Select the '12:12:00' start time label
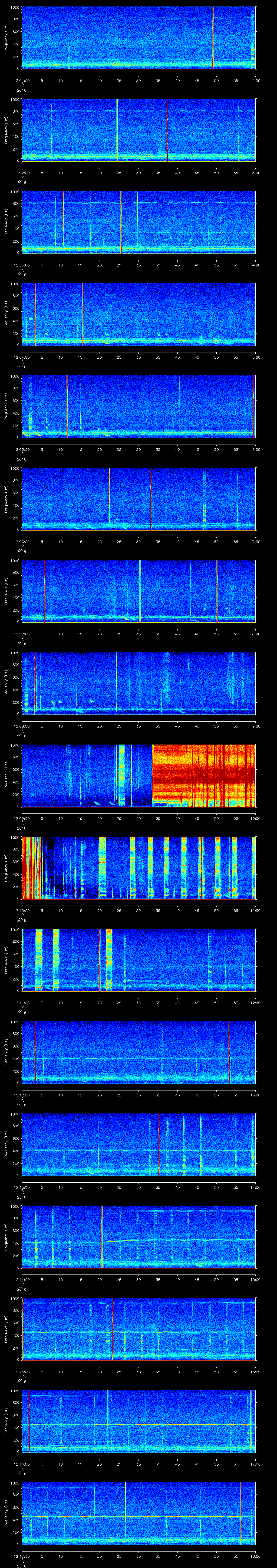 21,1095
